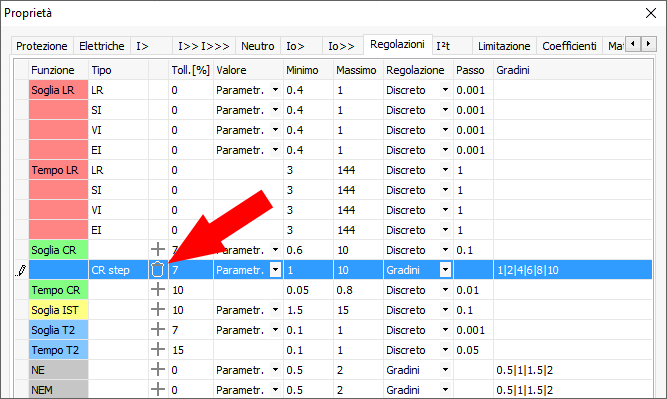Select the green Soglia CR function cell

pyautogui.click(x=58, y=250)
